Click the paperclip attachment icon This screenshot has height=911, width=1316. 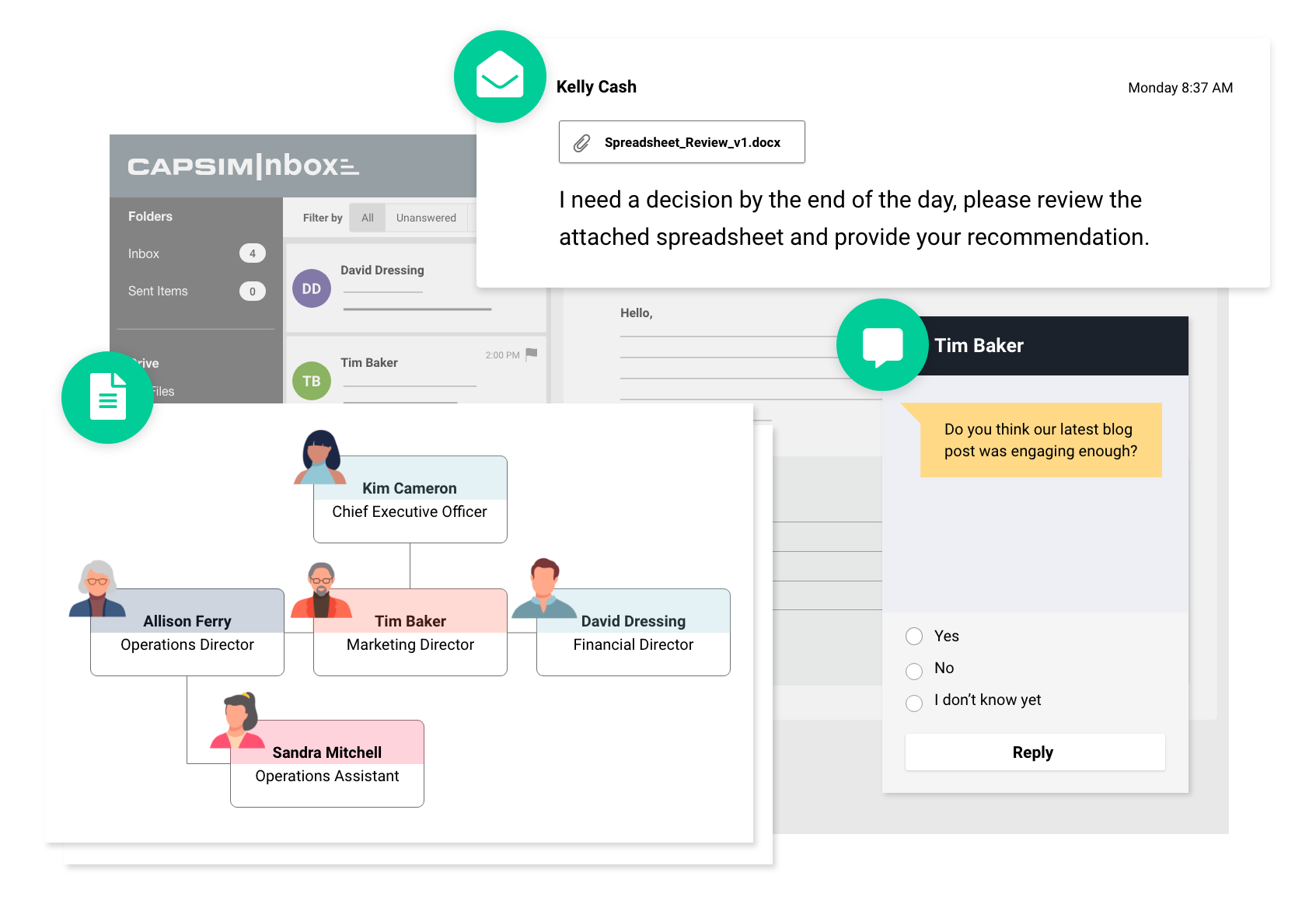(581, 141)
